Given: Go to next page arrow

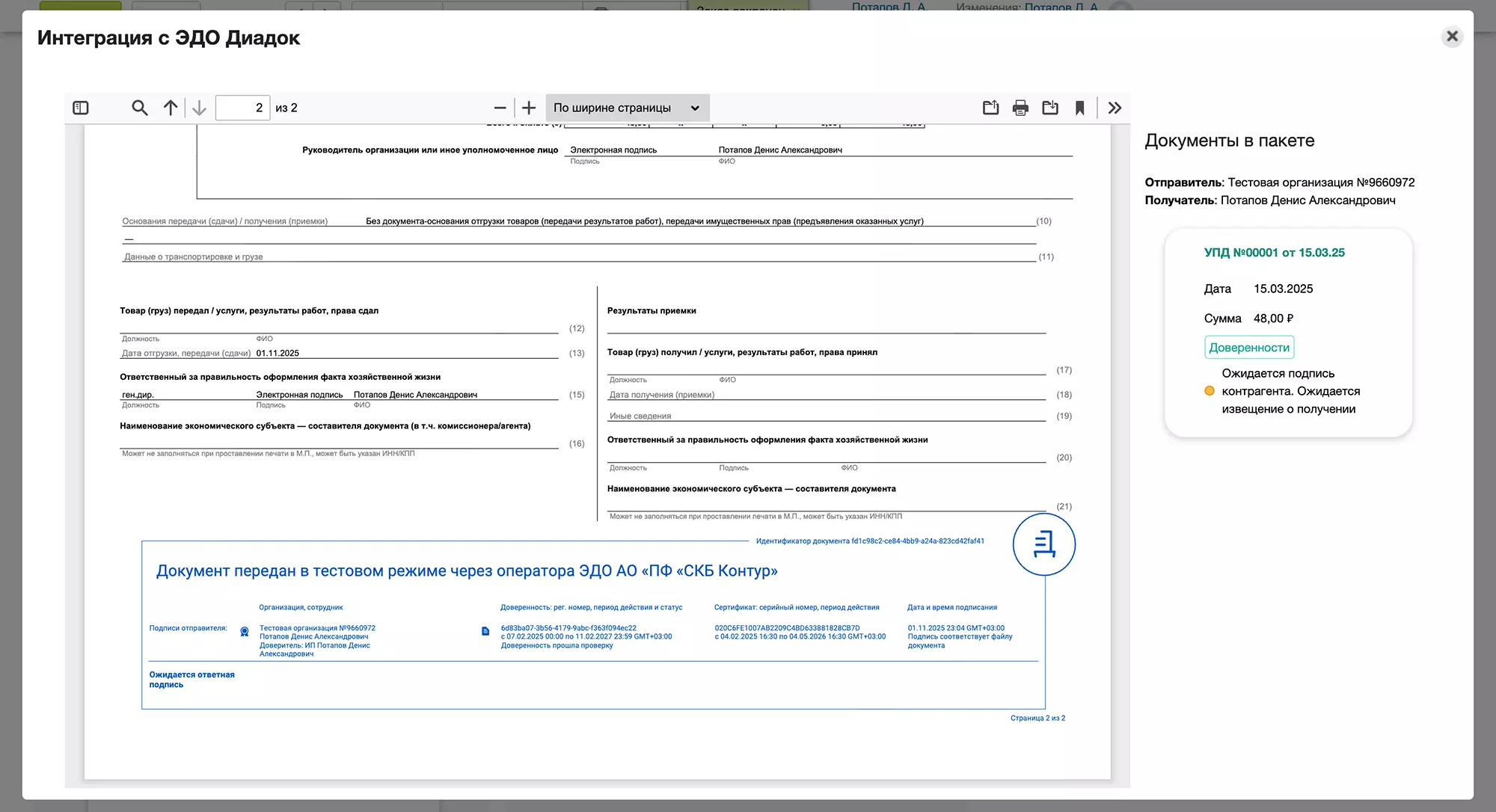Looking at the screenshot, I should (199, 108).
